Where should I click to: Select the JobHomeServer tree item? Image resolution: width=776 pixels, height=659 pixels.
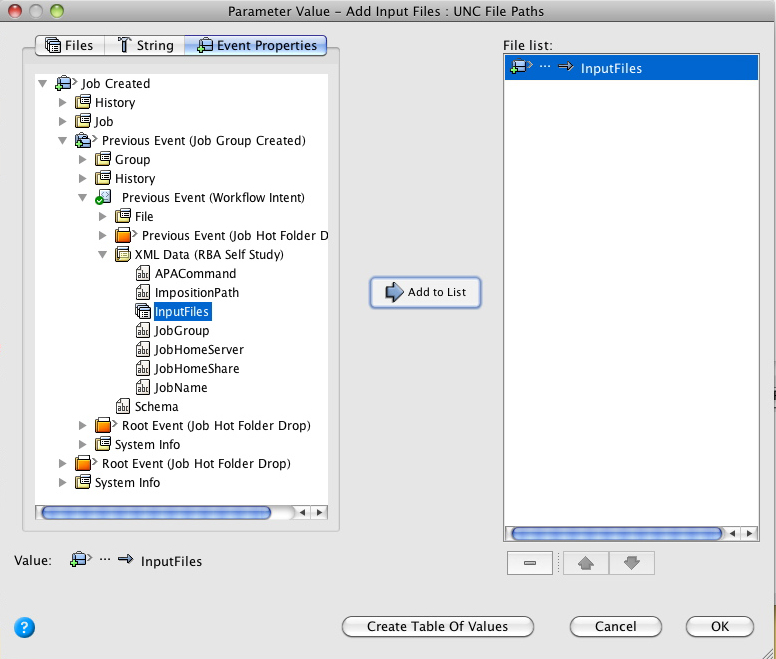tap(199, 349)
